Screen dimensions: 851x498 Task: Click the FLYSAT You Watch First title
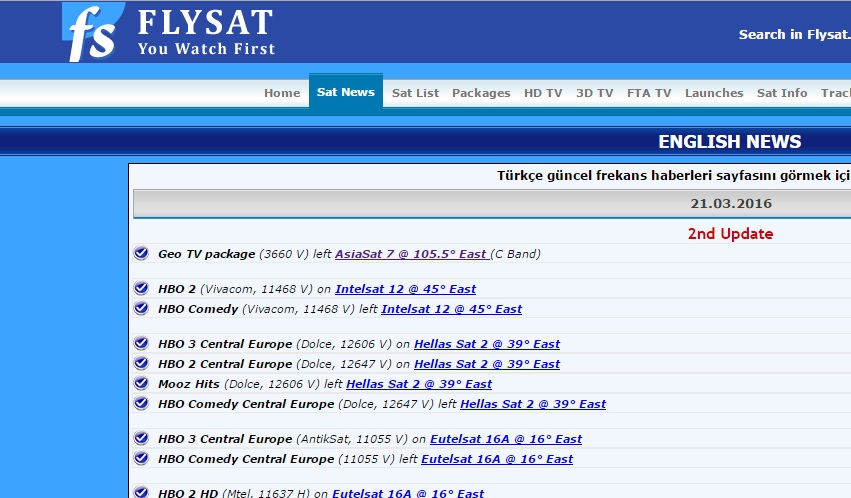(206, 32)
